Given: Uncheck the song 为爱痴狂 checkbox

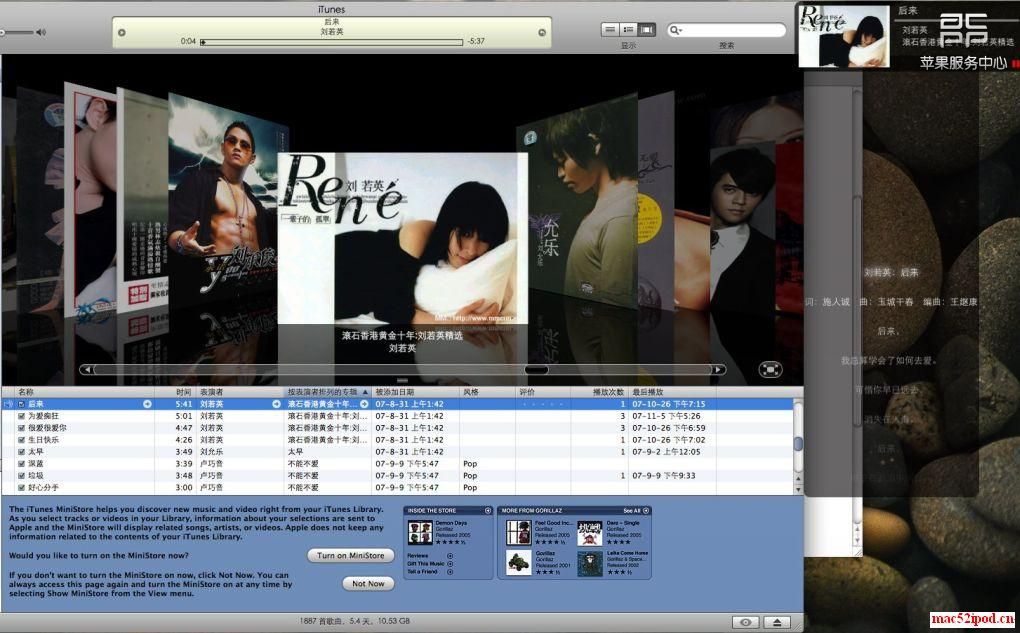Looking at the screenshot, I should point(21,416).
